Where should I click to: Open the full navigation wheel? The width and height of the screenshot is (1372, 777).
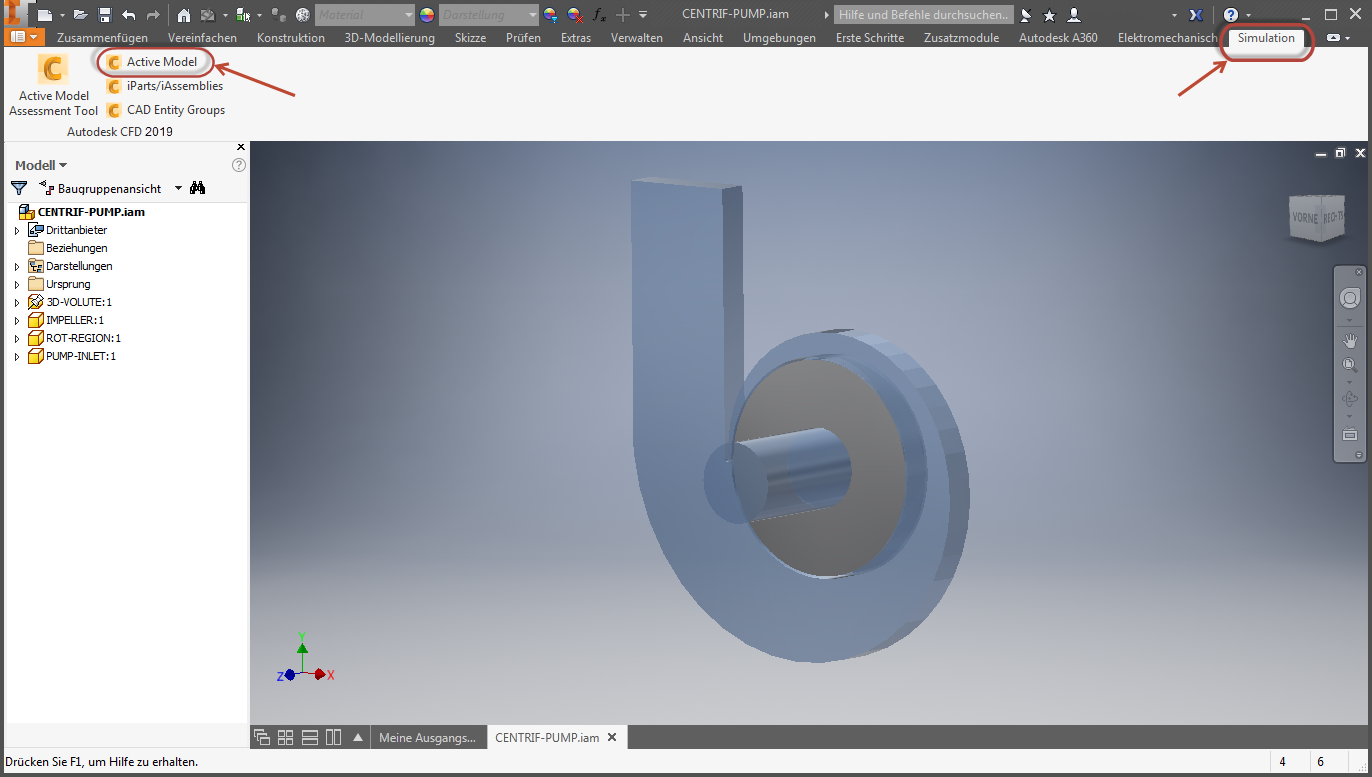click(1349, 299)
